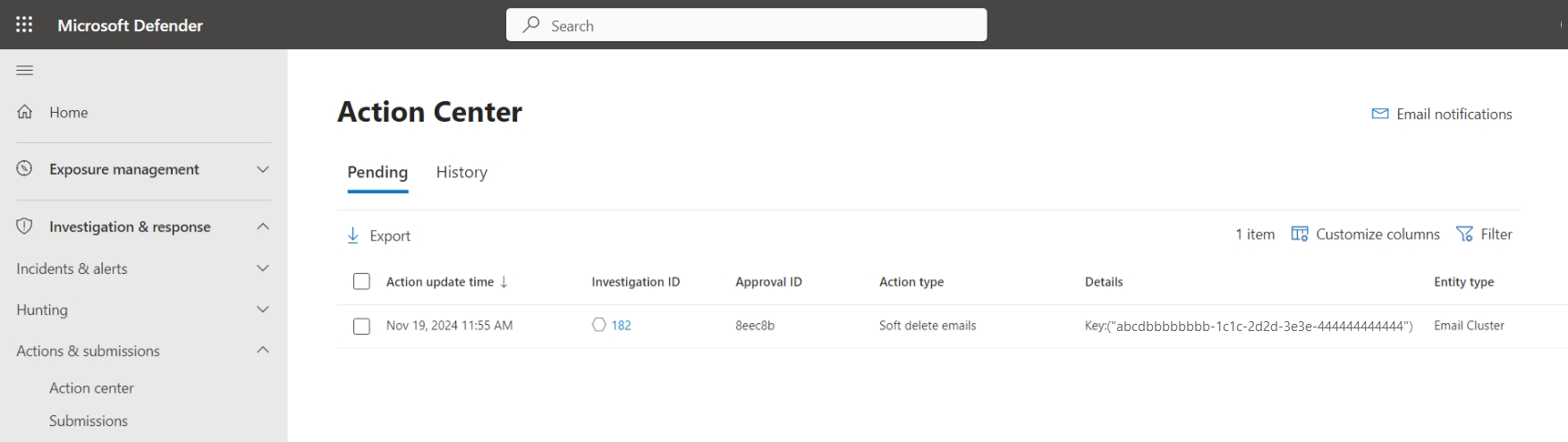Expand the Hunting section chevron
The image size is (1568, 442).
point(263,310)
